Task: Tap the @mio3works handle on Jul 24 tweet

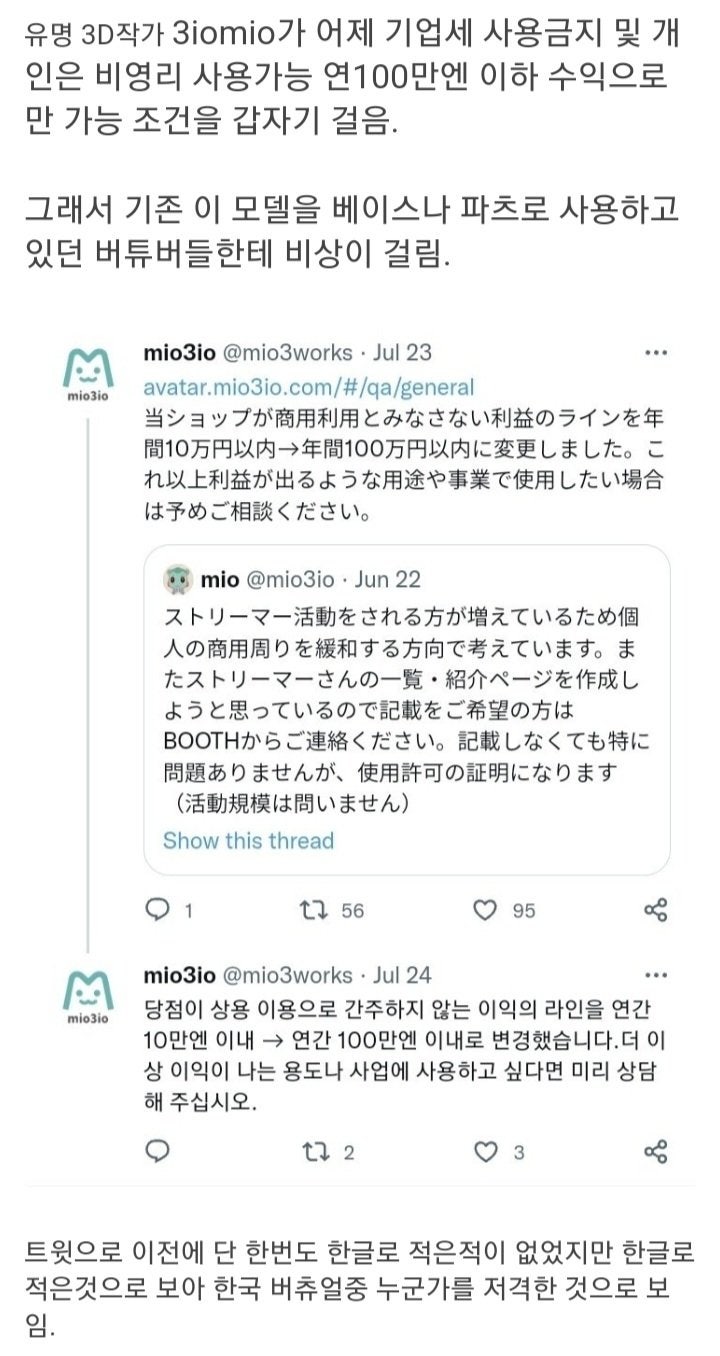Action: coord(290,974)
